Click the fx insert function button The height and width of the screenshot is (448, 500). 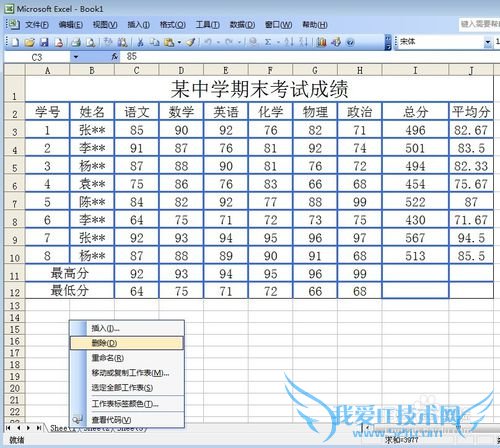pos(115,57)
